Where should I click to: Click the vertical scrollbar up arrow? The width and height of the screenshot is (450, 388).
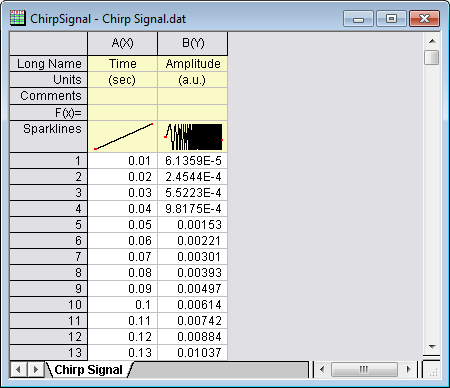click(432, 41)
